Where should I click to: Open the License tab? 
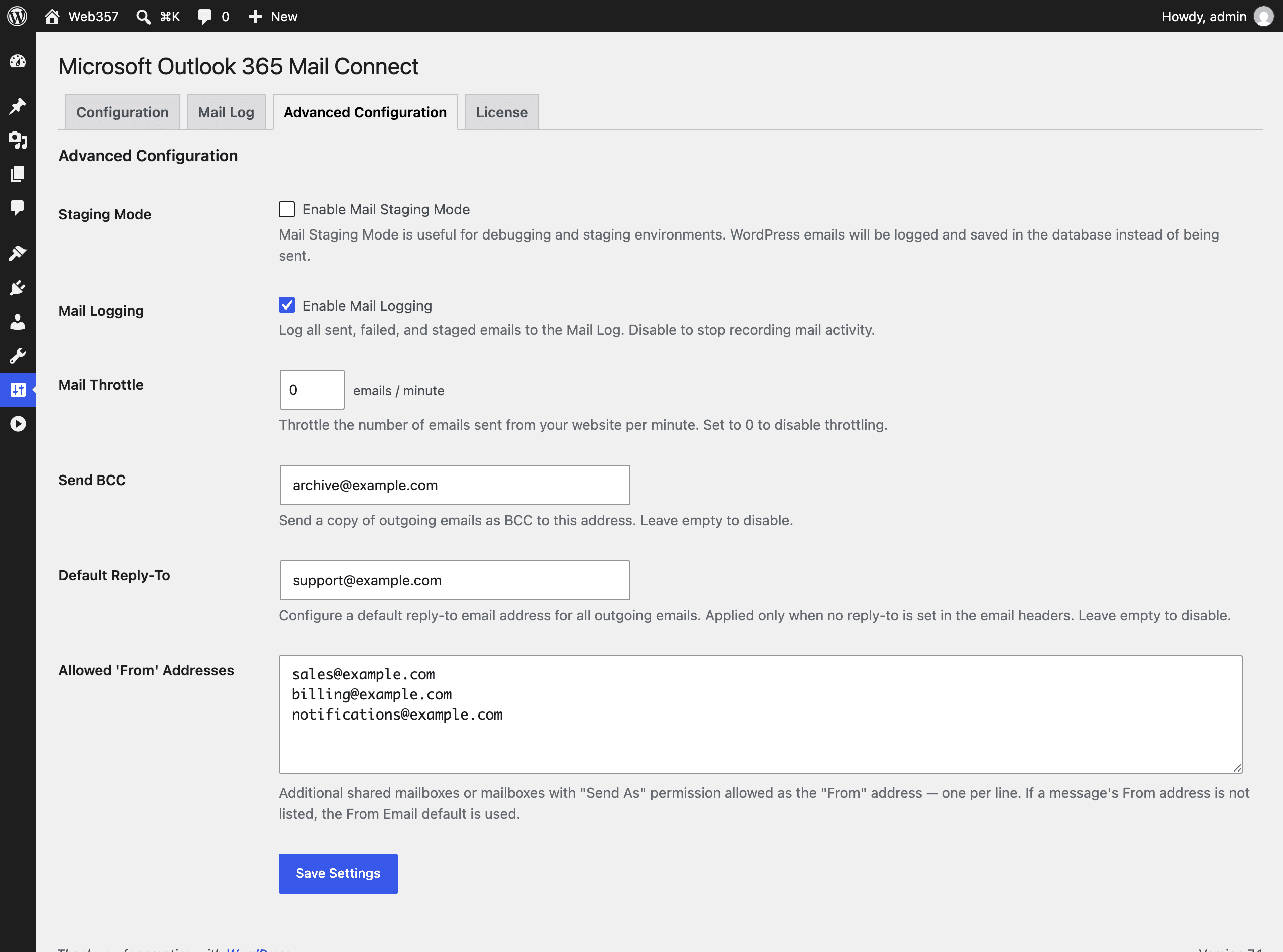[502, 112]
